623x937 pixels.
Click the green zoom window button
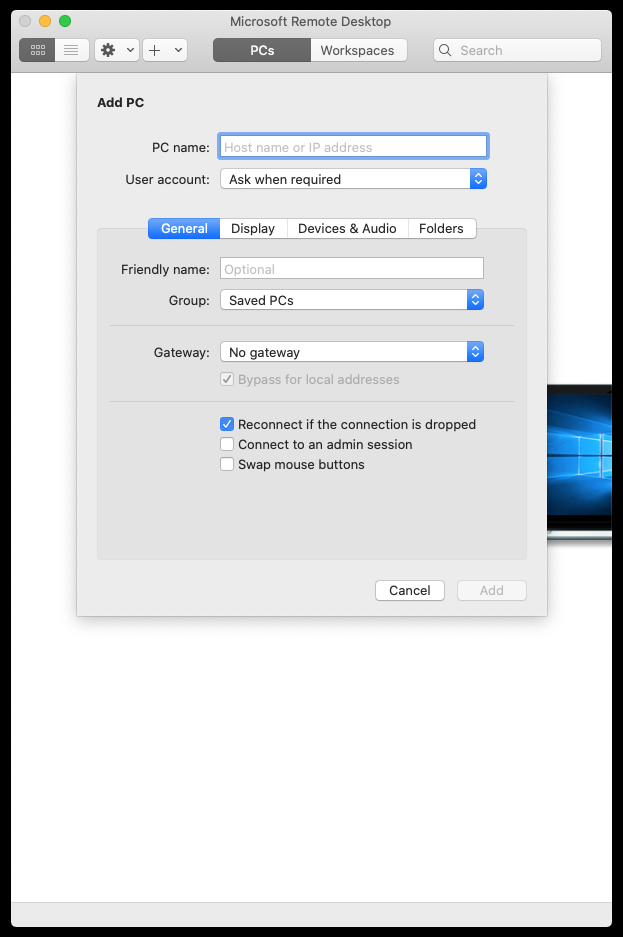(65, 21)
